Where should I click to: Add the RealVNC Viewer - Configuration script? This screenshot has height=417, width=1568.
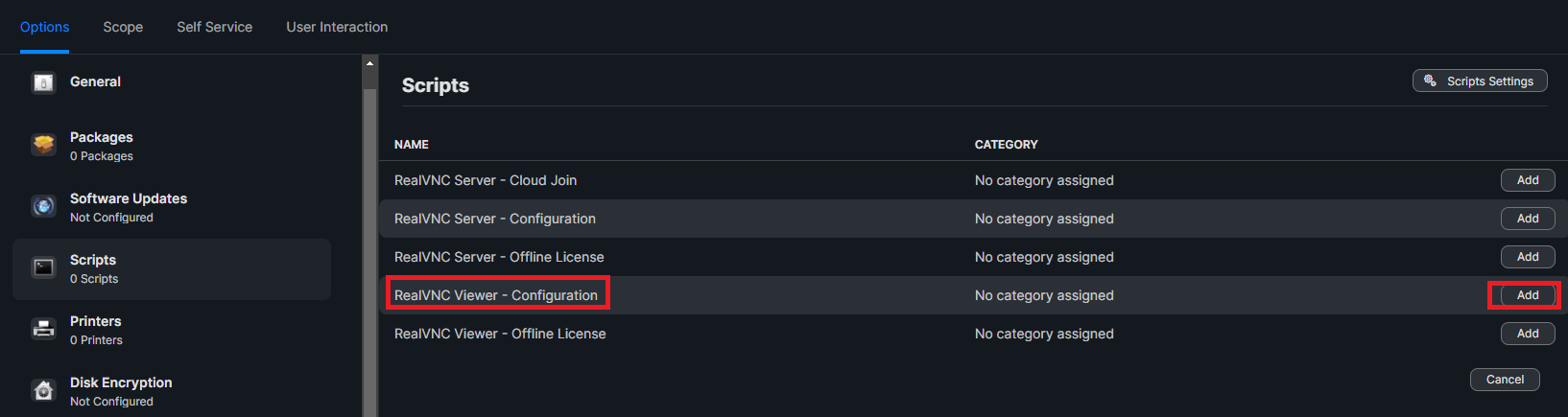tap(1527, 295)
